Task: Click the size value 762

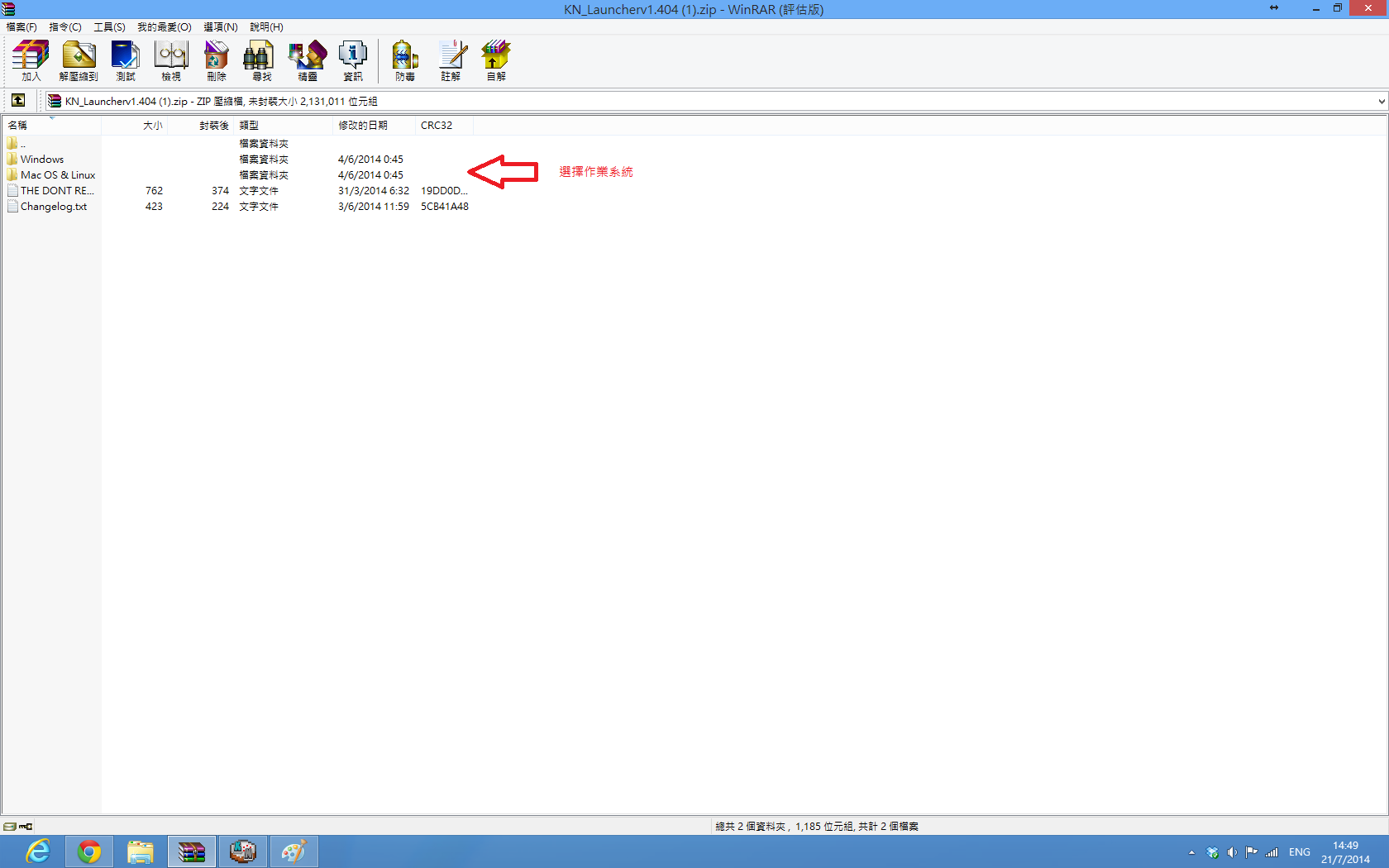Action: point(154,191)
